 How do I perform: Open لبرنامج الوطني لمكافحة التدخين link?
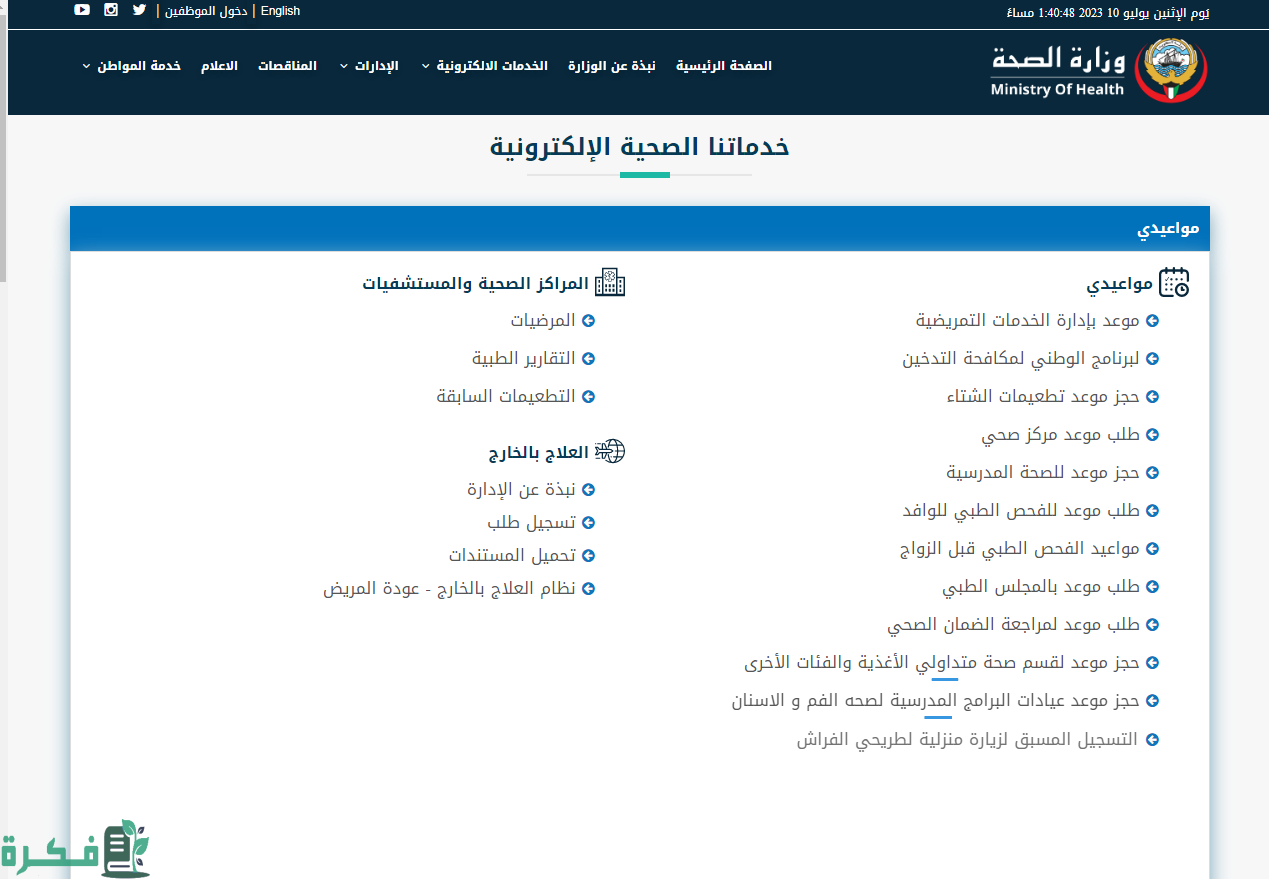1021,359
